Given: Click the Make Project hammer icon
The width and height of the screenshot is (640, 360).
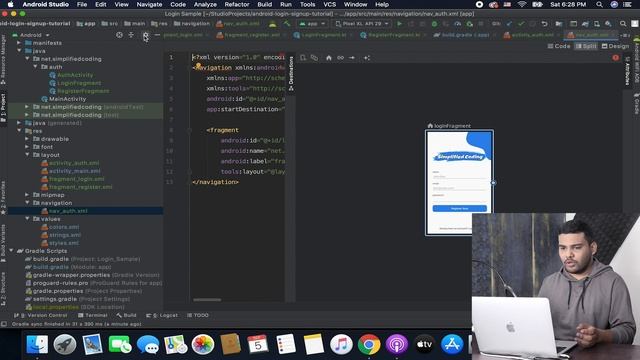Looking at the screenshot, I should tap(287, 24).
